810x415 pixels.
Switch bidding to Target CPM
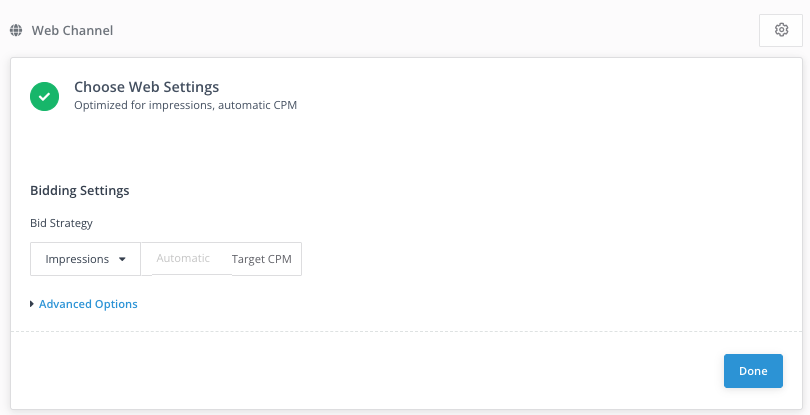[261, 259]
